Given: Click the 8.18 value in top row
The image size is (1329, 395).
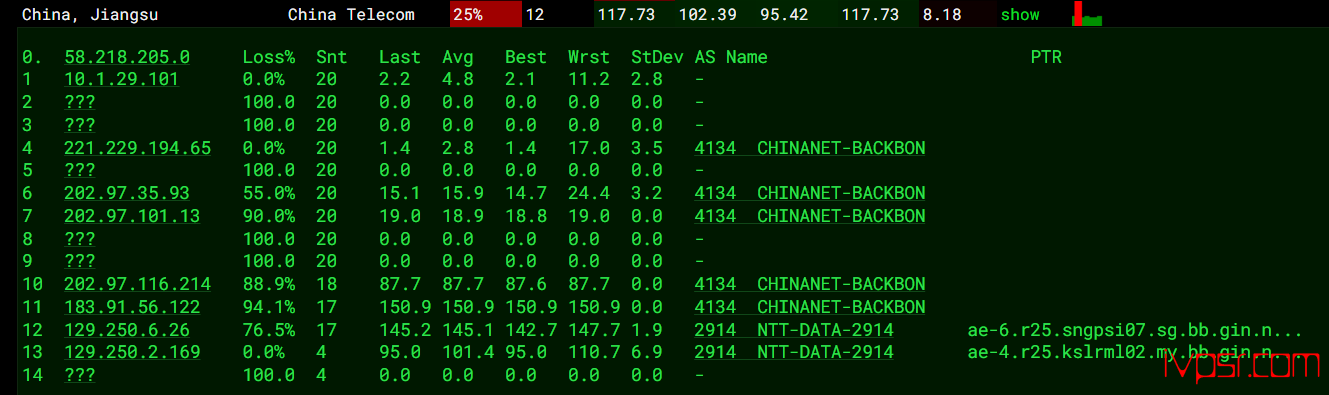Looking at the screenshot, I should click(942, 15).
